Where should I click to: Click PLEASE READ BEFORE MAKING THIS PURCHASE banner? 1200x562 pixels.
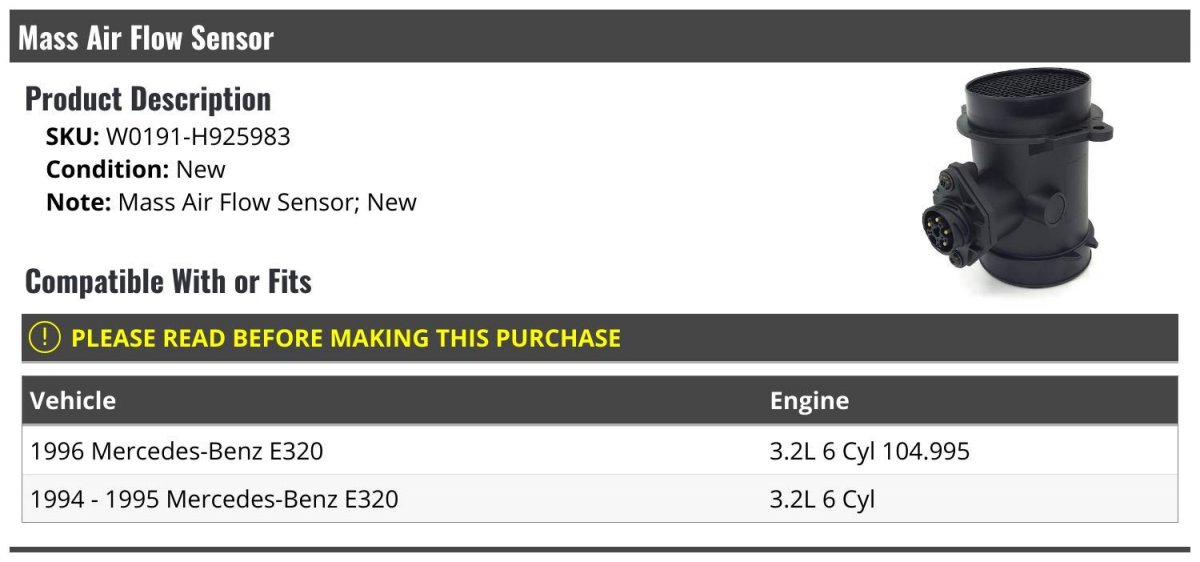pyautogui.click(x=600, y=338)
